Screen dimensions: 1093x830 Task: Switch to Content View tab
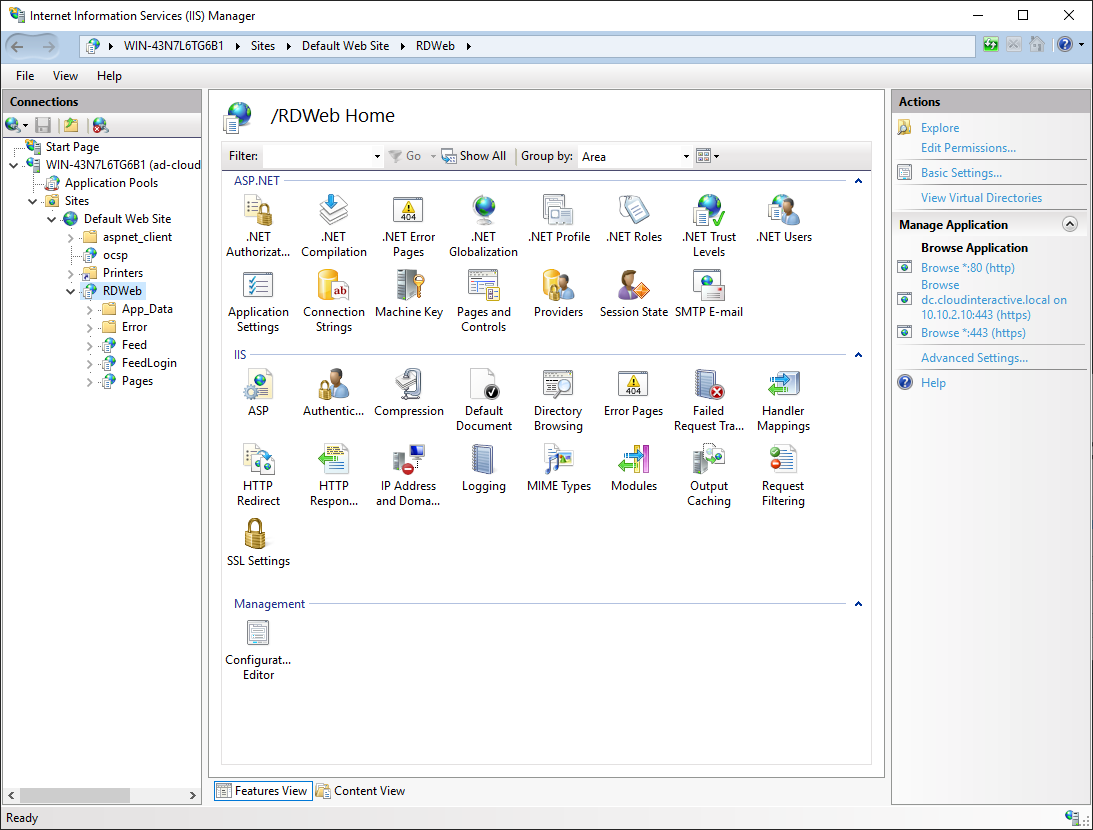point(360,791)
